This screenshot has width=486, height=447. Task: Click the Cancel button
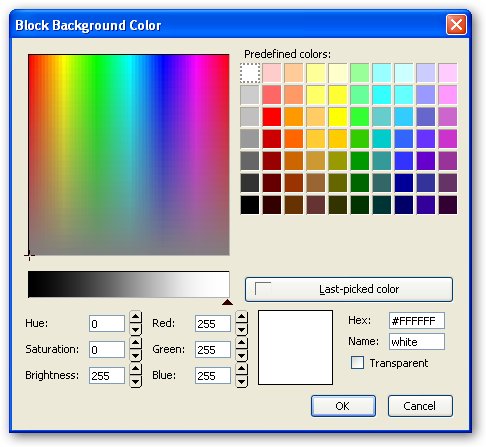[420, 406]
